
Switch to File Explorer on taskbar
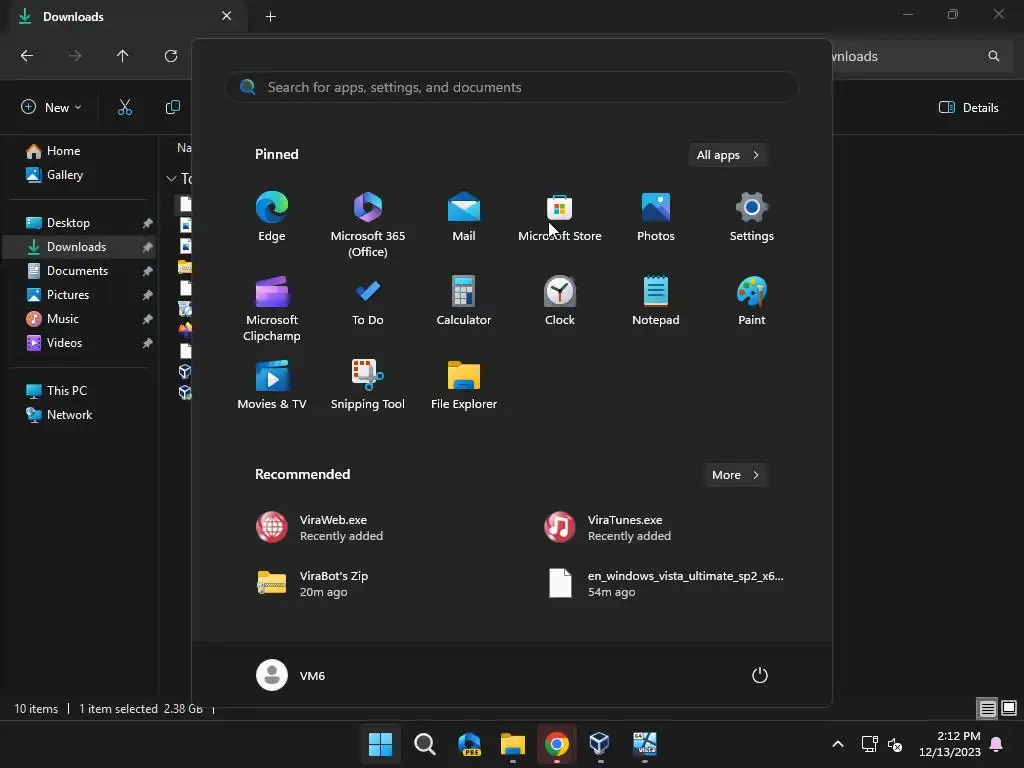[x=513, y=744]
